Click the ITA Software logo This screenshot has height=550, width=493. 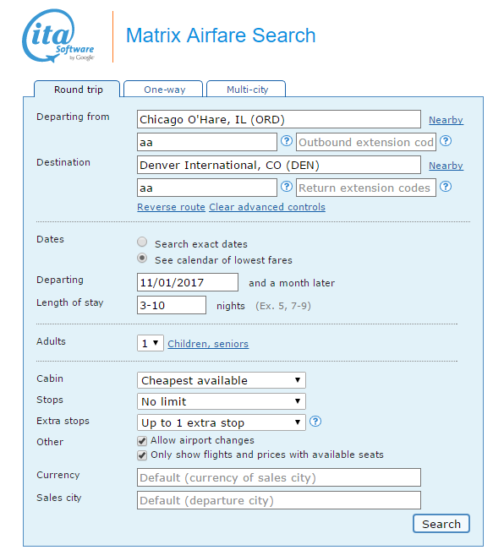tap(58, 36)
